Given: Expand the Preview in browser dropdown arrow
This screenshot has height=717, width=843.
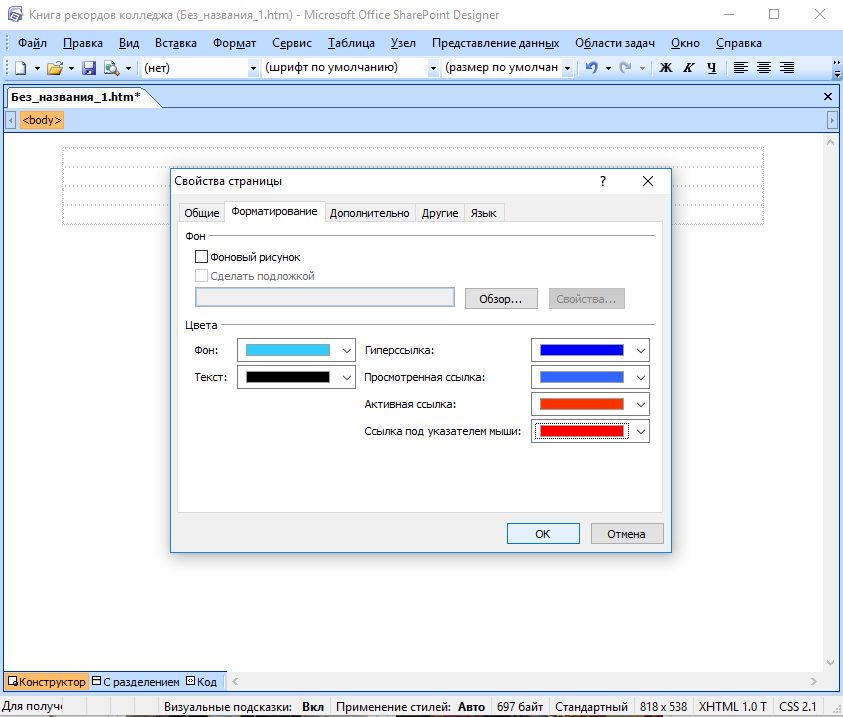Looking at the screenshot, I should pyautogui.click(x=128, y=68).
